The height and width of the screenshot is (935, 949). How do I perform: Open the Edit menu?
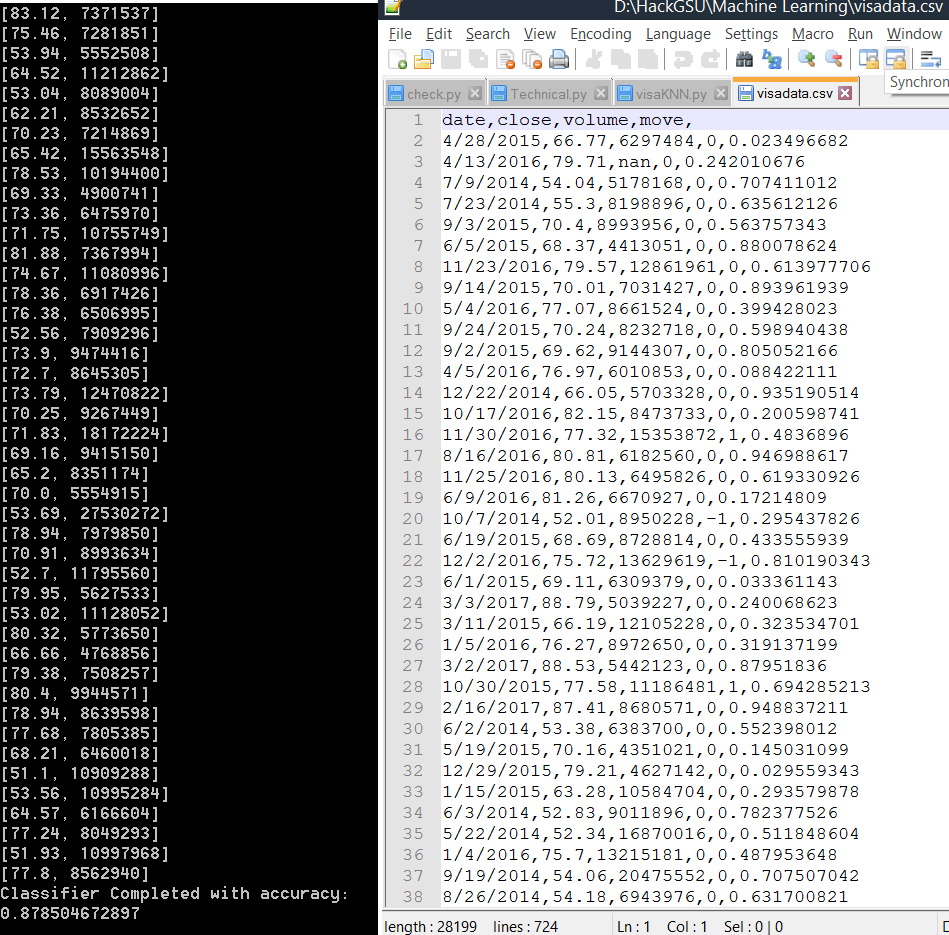[439, 34]
